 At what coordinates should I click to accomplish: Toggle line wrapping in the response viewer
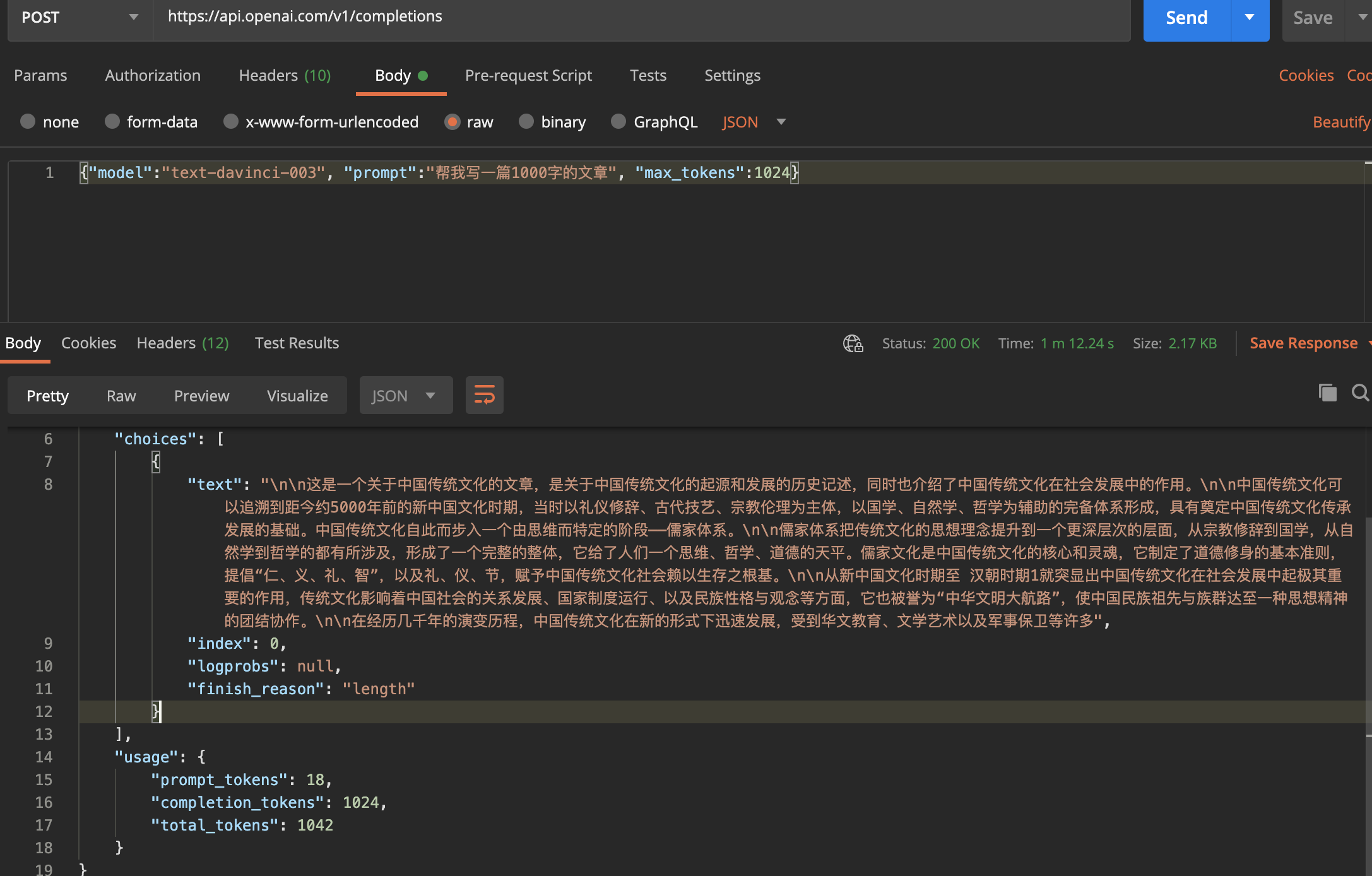(484, 395)
